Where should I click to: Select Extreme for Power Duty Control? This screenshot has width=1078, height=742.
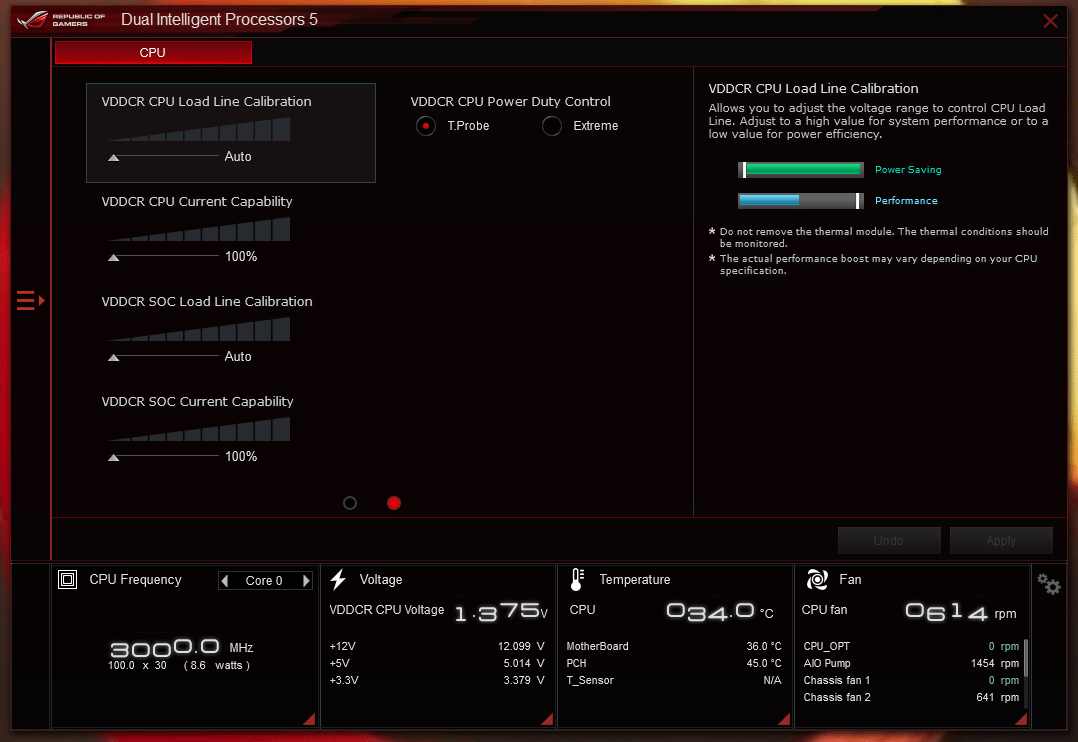(x=551, y=126)
